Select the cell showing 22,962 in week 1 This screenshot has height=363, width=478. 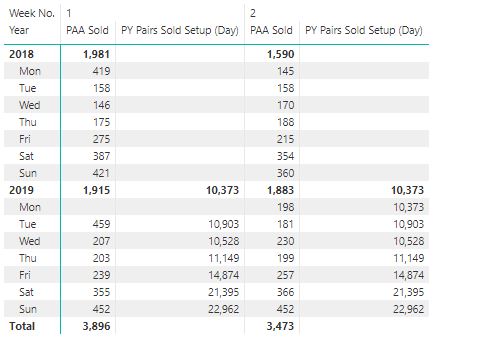[223, 309]
